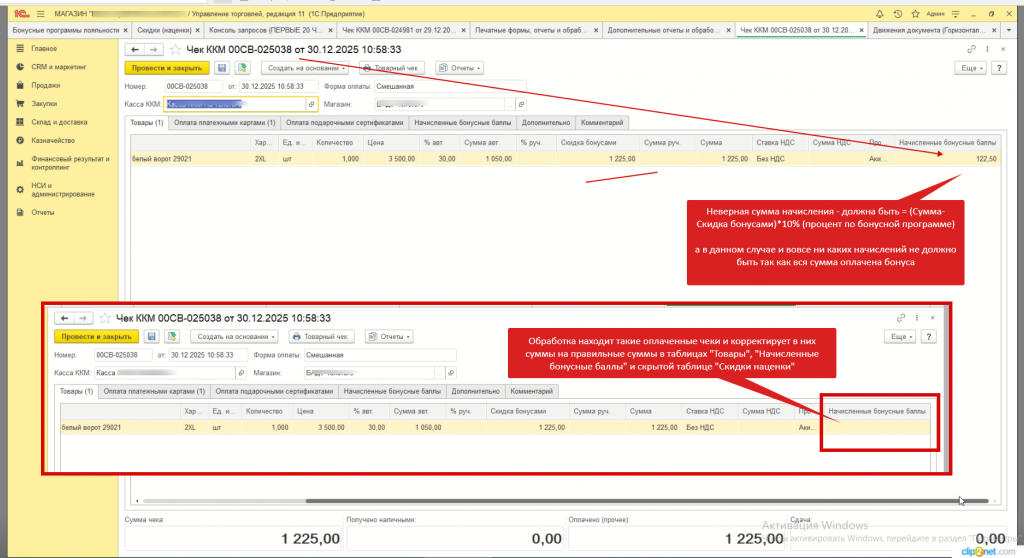
Task: Open notifications bell in title bar
Action: (880, 14)
